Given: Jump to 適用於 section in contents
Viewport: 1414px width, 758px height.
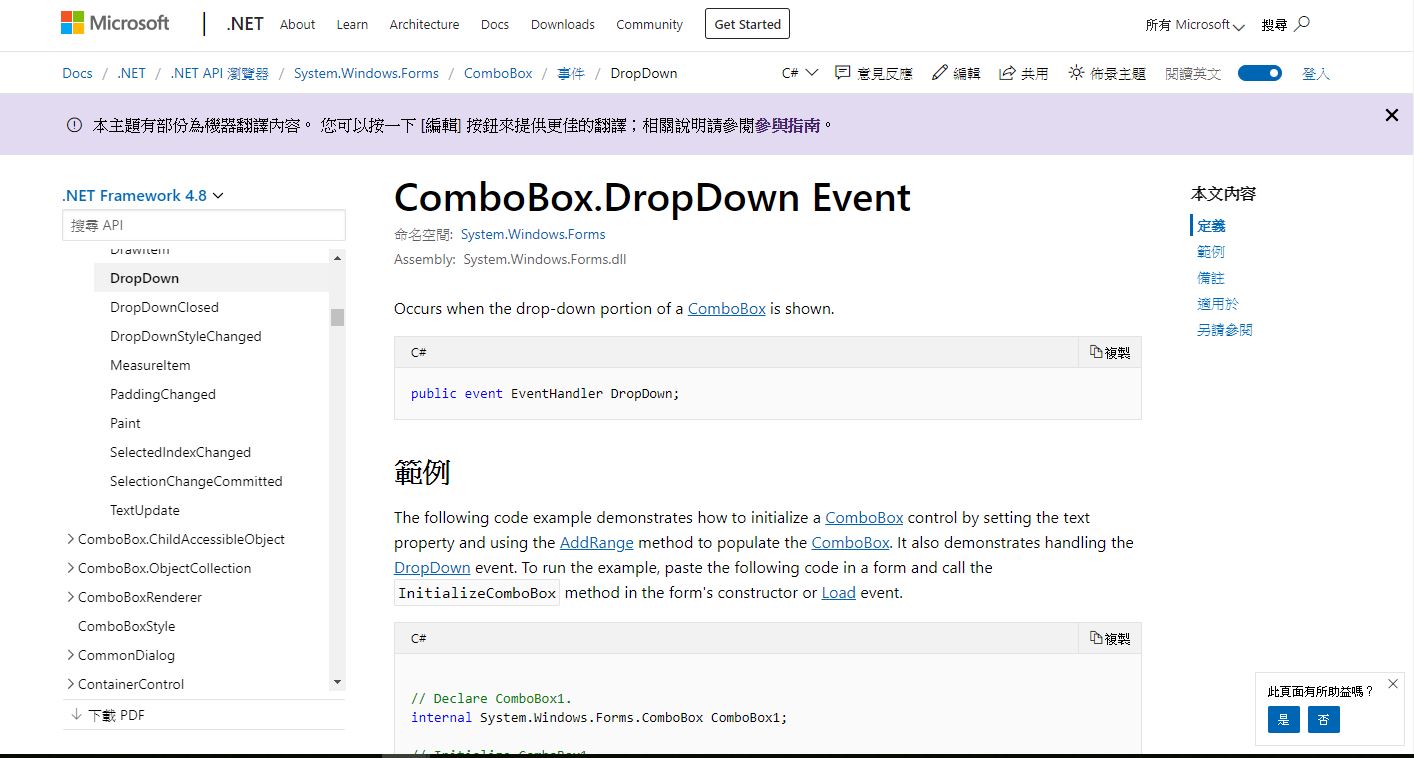Looking at the screenshot, I should (1218, 304).
